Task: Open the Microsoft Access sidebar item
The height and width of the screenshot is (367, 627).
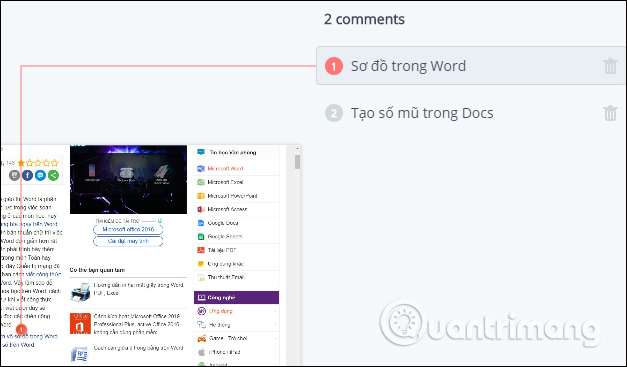Action: tap(236, 209)
